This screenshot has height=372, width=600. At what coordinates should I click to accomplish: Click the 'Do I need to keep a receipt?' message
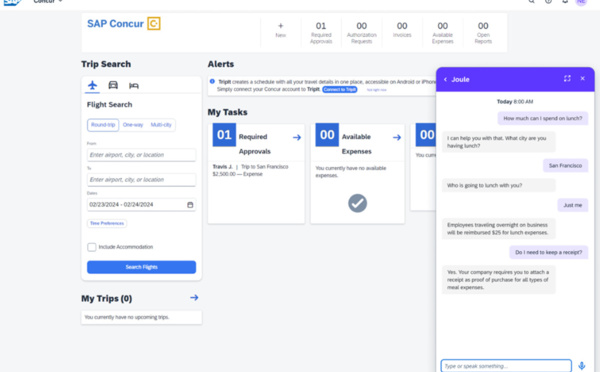point(548,252)
